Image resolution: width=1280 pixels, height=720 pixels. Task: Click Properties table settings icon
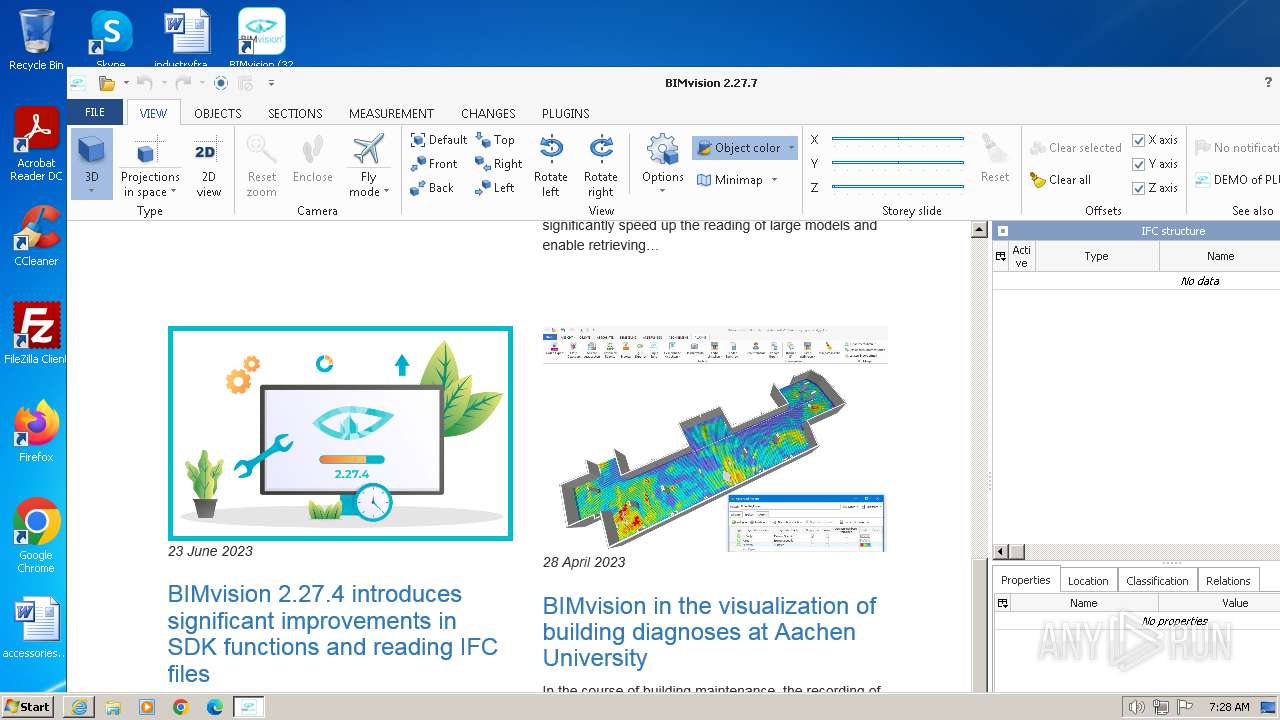[1003, 603]
